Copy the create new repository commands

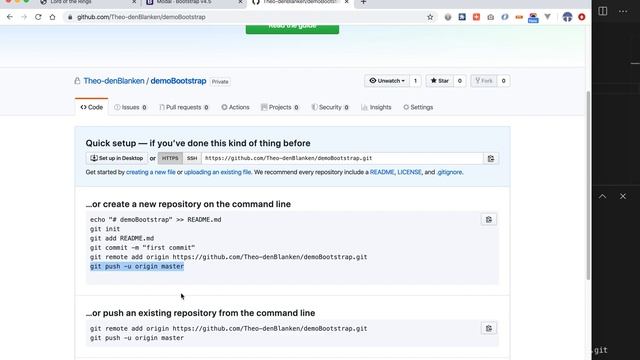pyautogui.click(x=489, y=220)
